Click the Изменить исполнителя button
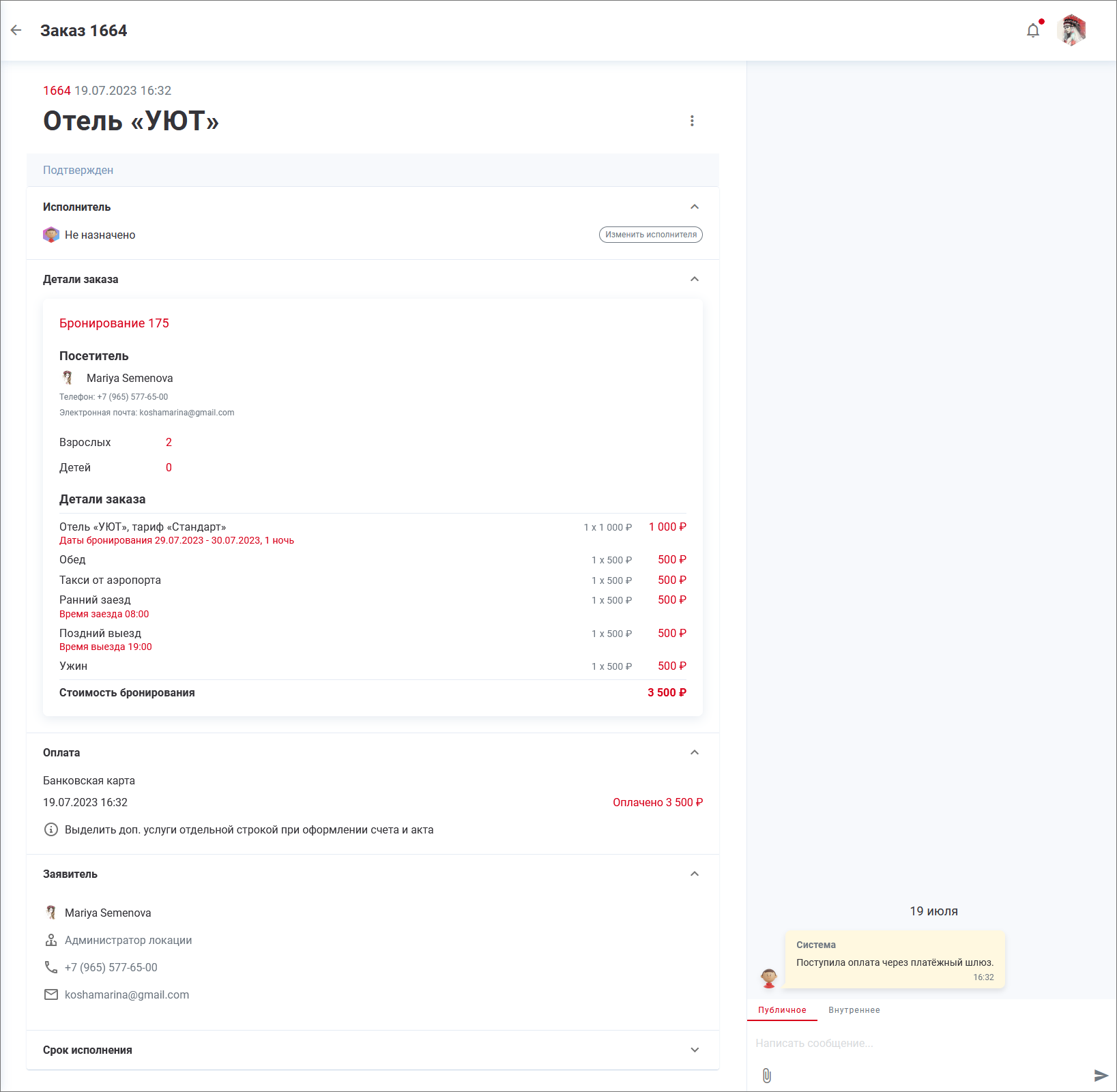1117x1092 pixels. click(x=650, y=235)
